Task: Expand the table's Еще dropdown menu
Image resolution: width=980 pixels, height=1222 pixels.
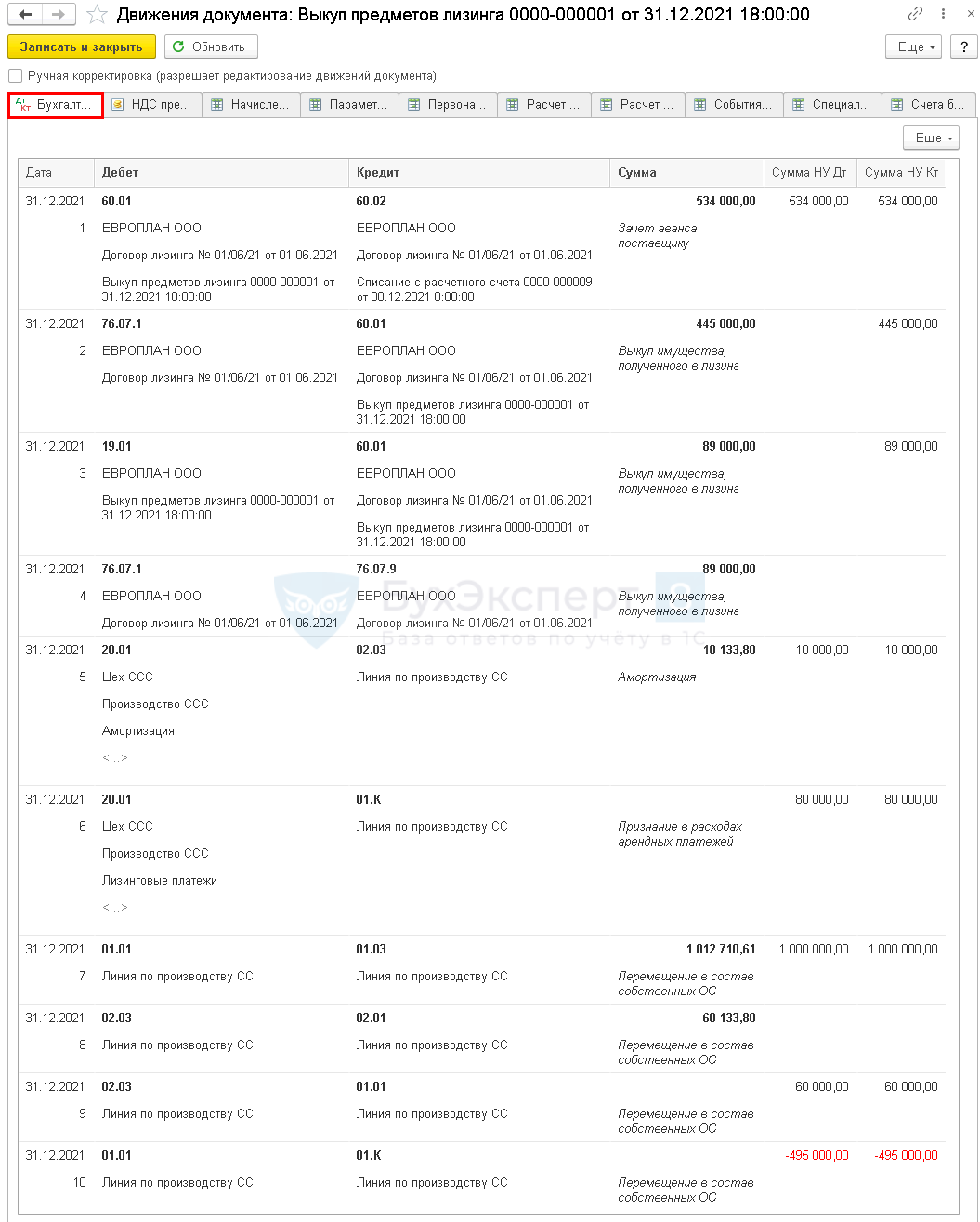Action: 931,138
